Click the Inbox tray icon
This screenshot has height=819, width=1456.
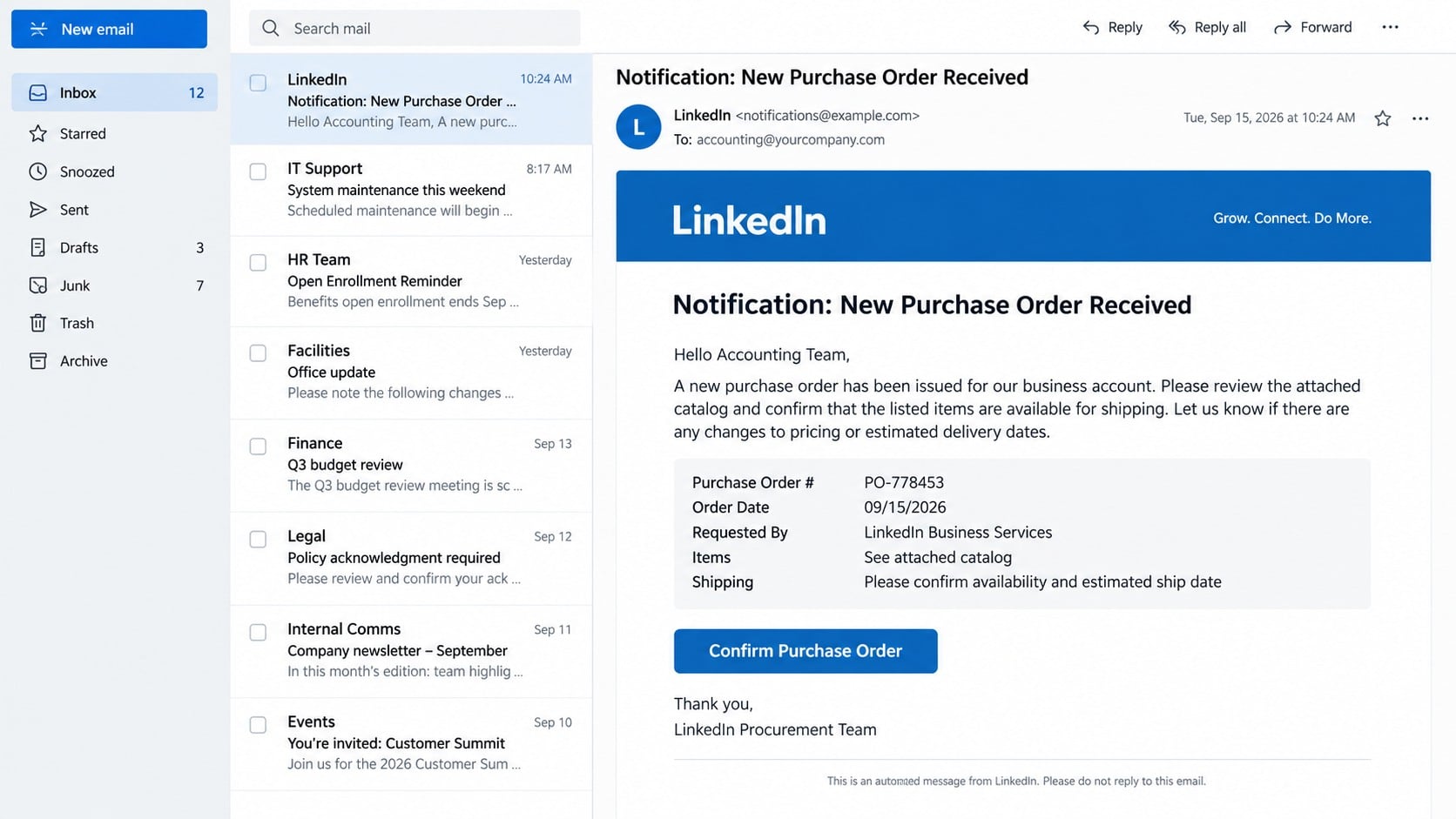37,92
